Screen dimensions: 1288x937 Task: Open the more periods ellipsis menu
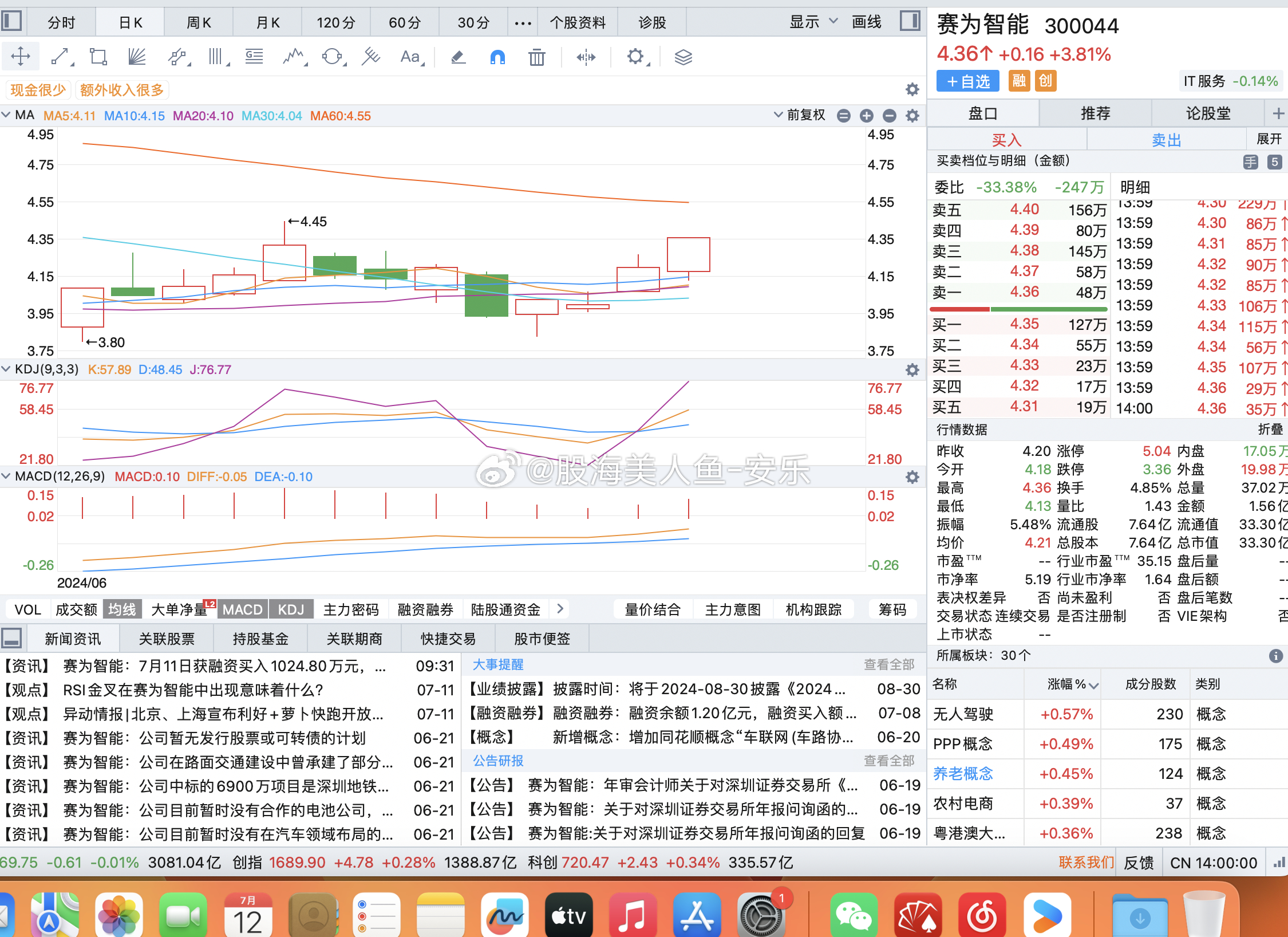coord(523,23)
